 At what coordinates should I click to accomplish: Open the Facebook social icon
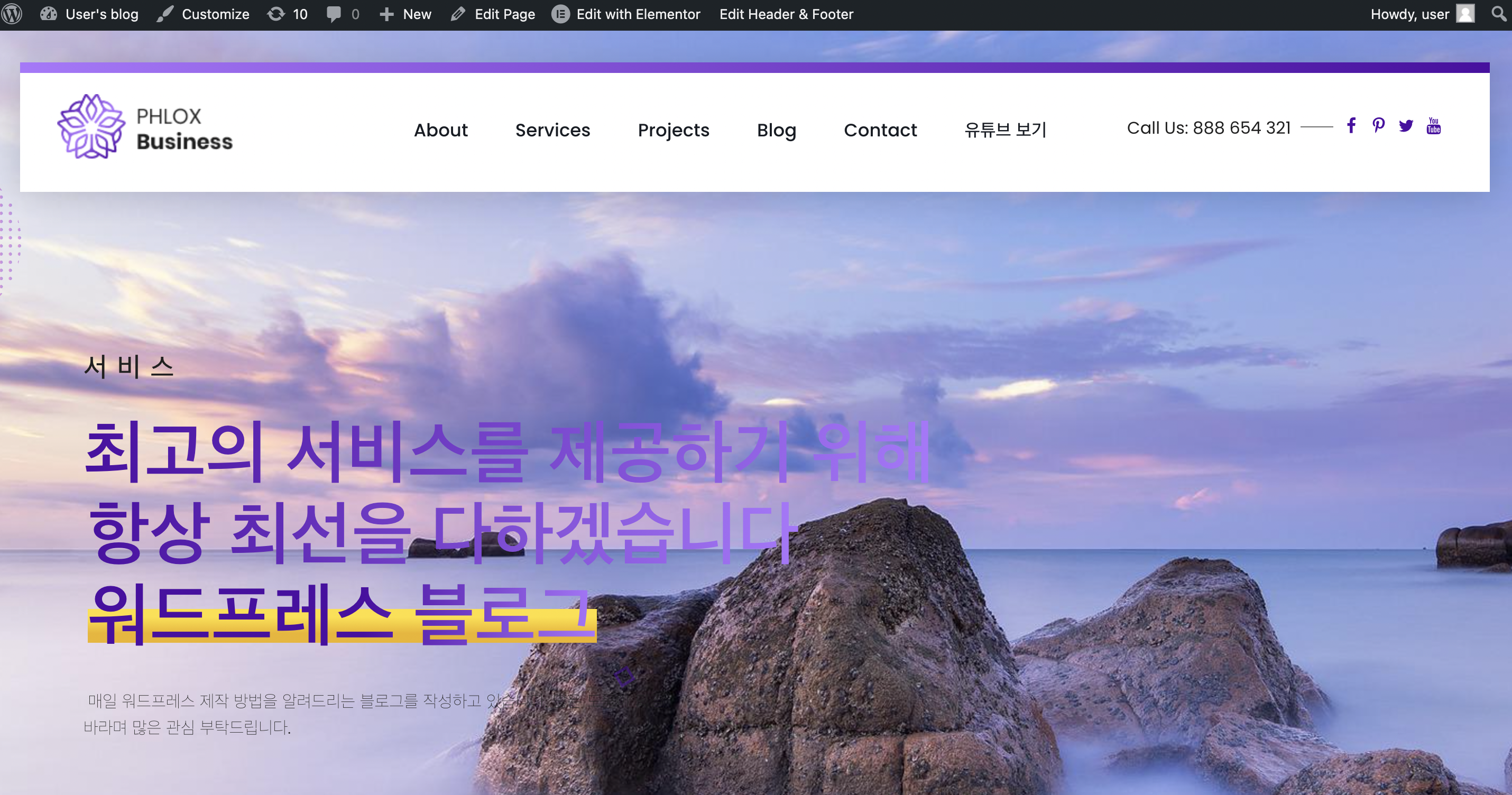click(1351, 126)
